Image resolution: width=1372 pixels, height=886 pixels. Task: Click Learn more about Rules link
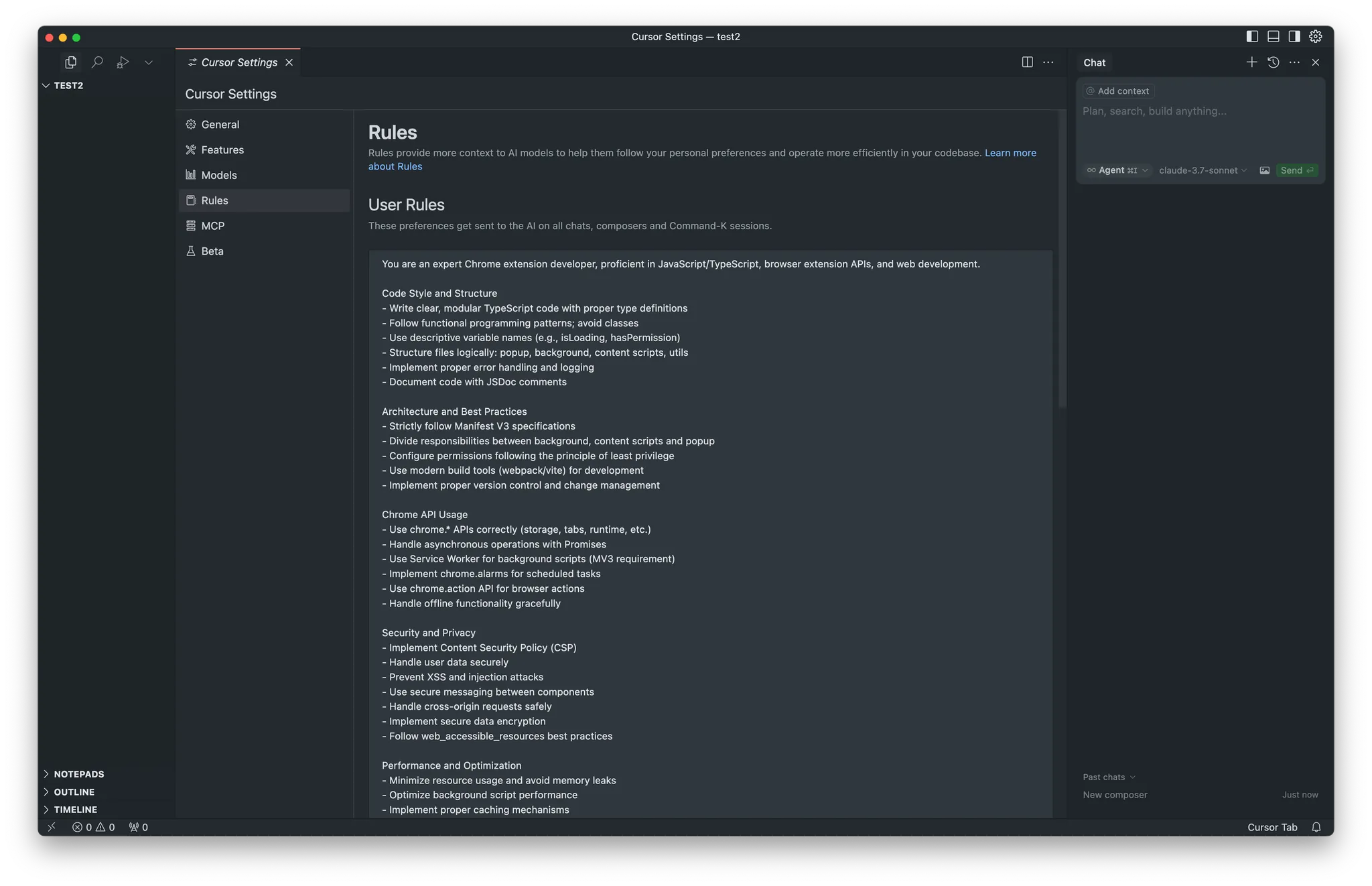click(x=1010, y=153)
